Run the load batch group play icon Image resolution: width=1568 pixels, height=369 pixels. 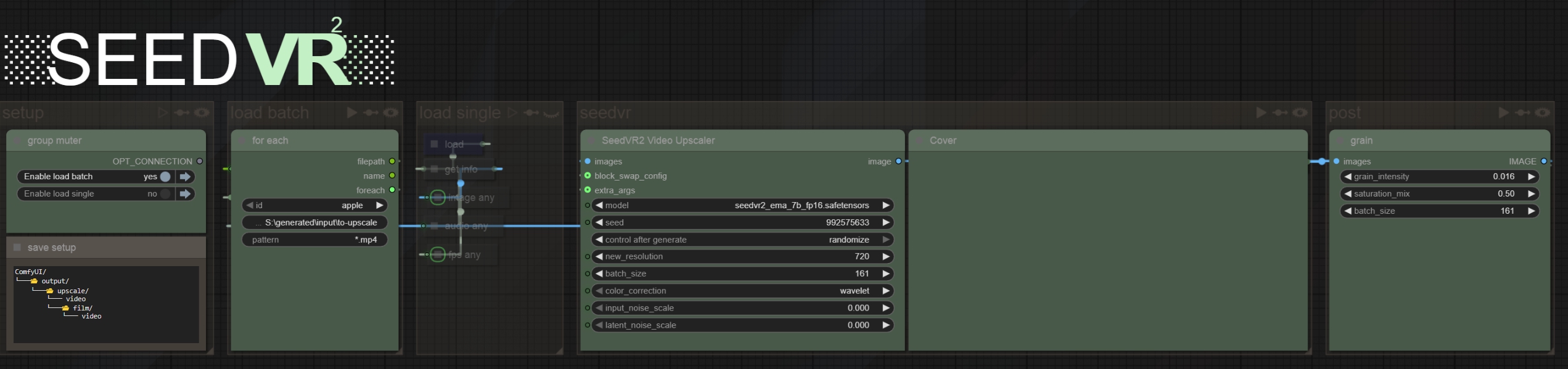[x=351, y=113]
